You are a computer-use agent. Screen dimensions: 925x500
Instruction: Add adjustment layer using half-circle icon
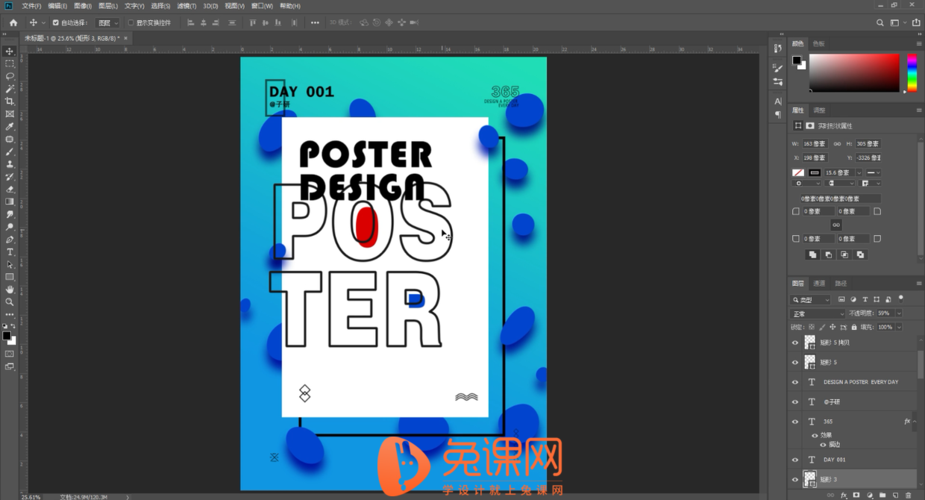(870, 495)
